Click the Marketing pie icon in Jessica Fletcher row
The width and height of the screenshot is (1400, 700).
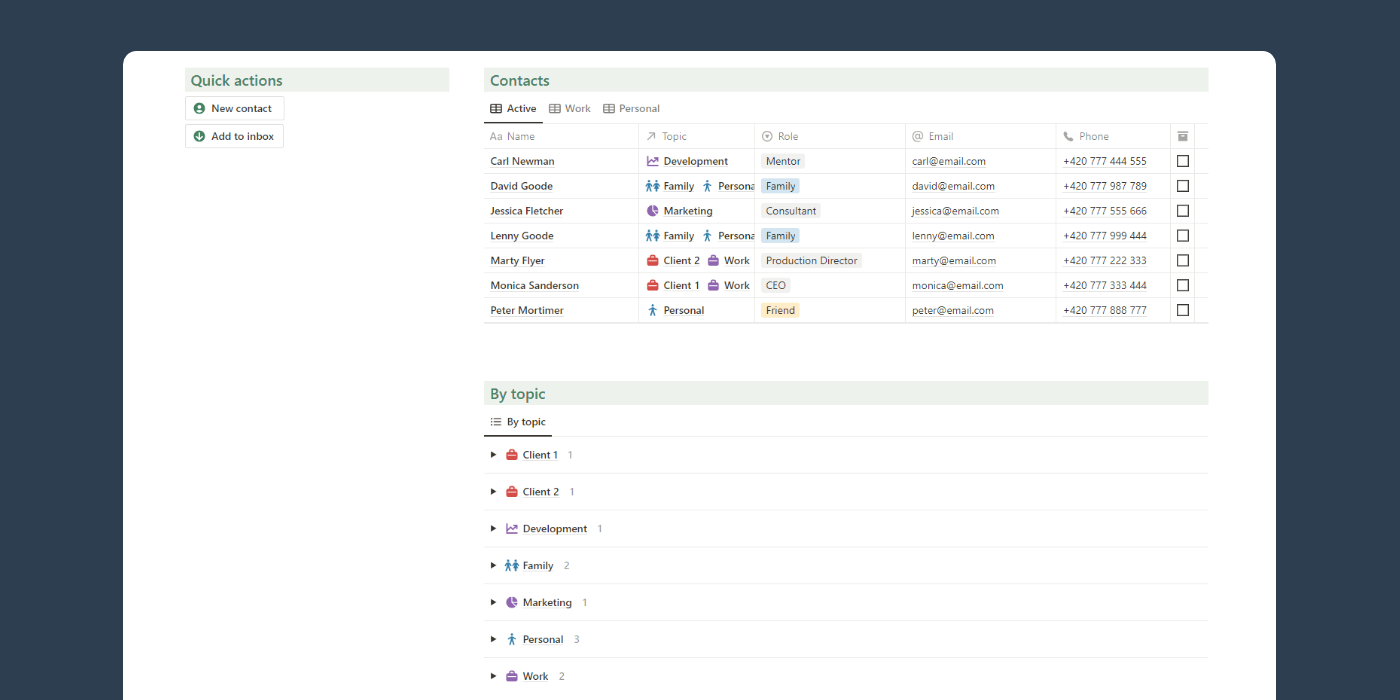point(653,211)
